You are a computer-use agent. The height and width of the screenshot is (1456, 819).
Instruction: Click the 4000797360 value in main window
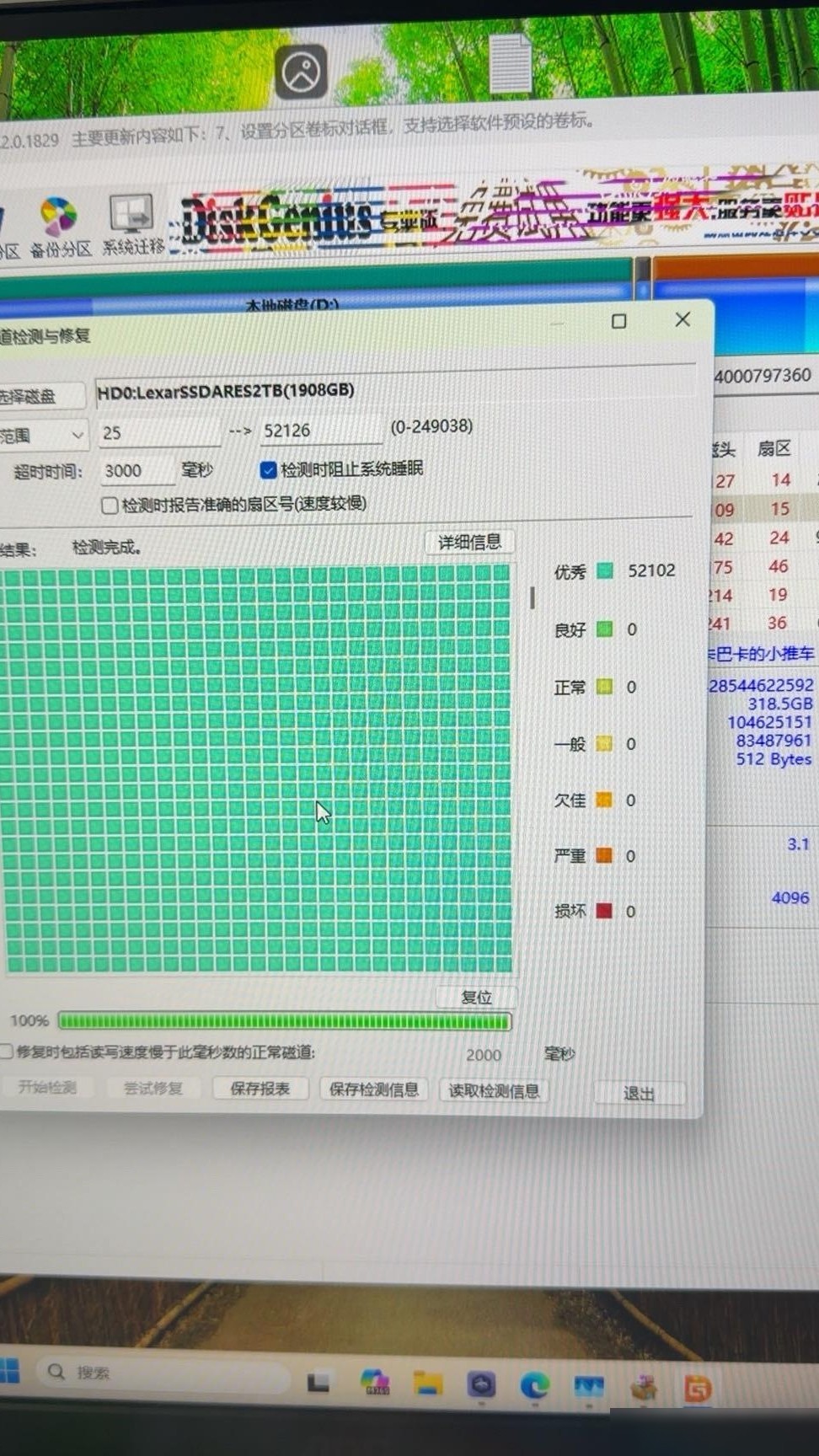[x=763, y=376]
